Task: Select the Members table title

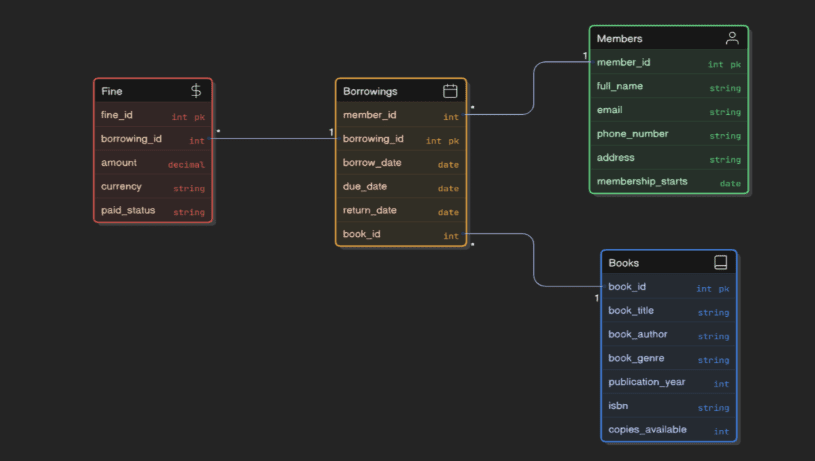Action: (619, 38)
